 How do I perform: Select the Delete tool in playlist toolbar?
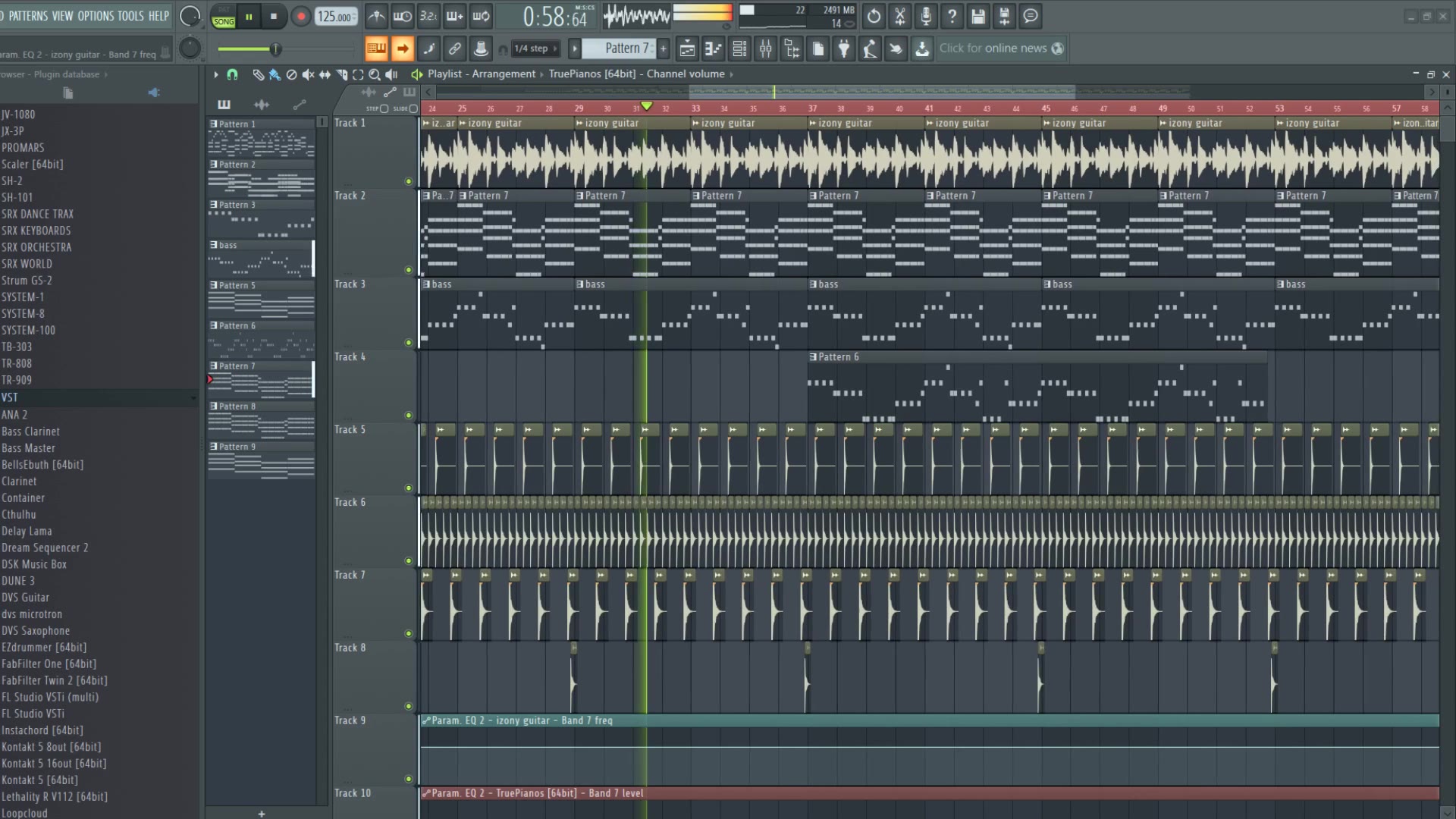[291, 74]
